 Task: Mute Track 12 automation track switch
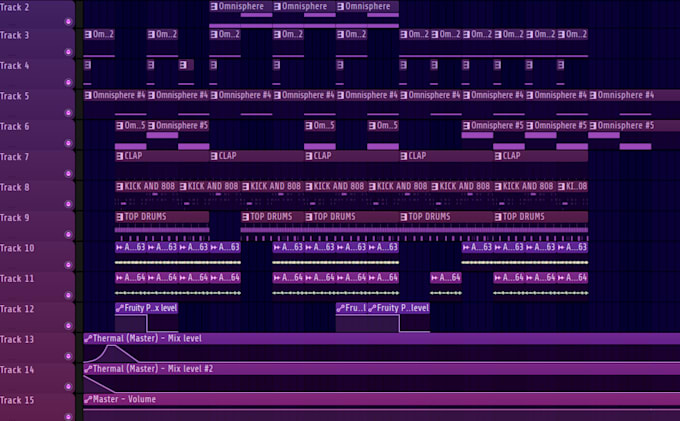click(x=68, y=326)
